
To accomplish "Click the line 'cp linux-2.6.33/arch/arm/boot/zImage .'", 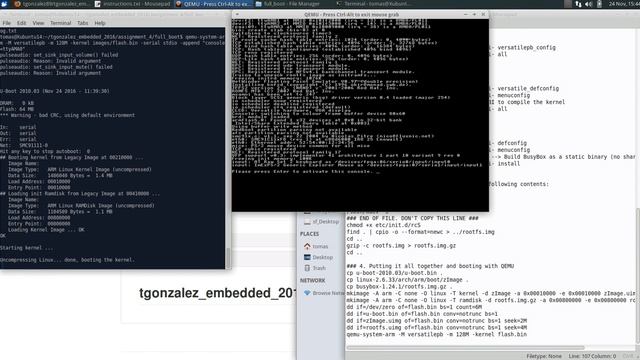I will [x=407, y=280].
